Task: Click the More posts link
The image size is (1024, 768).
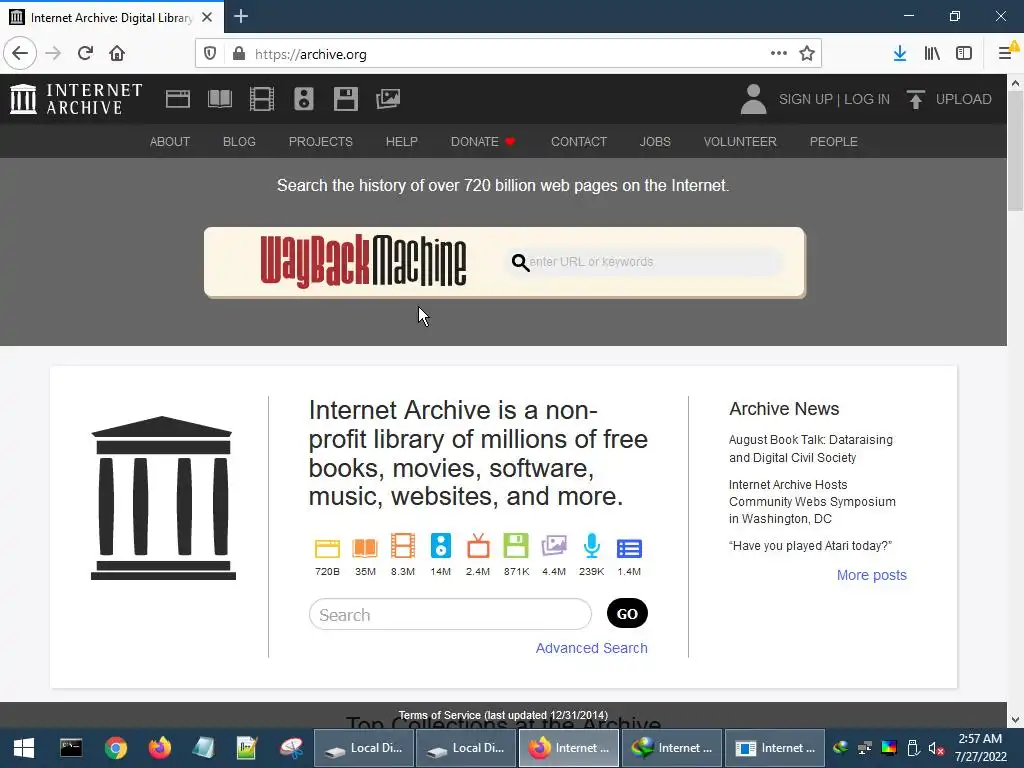Action: click(872, 575)
